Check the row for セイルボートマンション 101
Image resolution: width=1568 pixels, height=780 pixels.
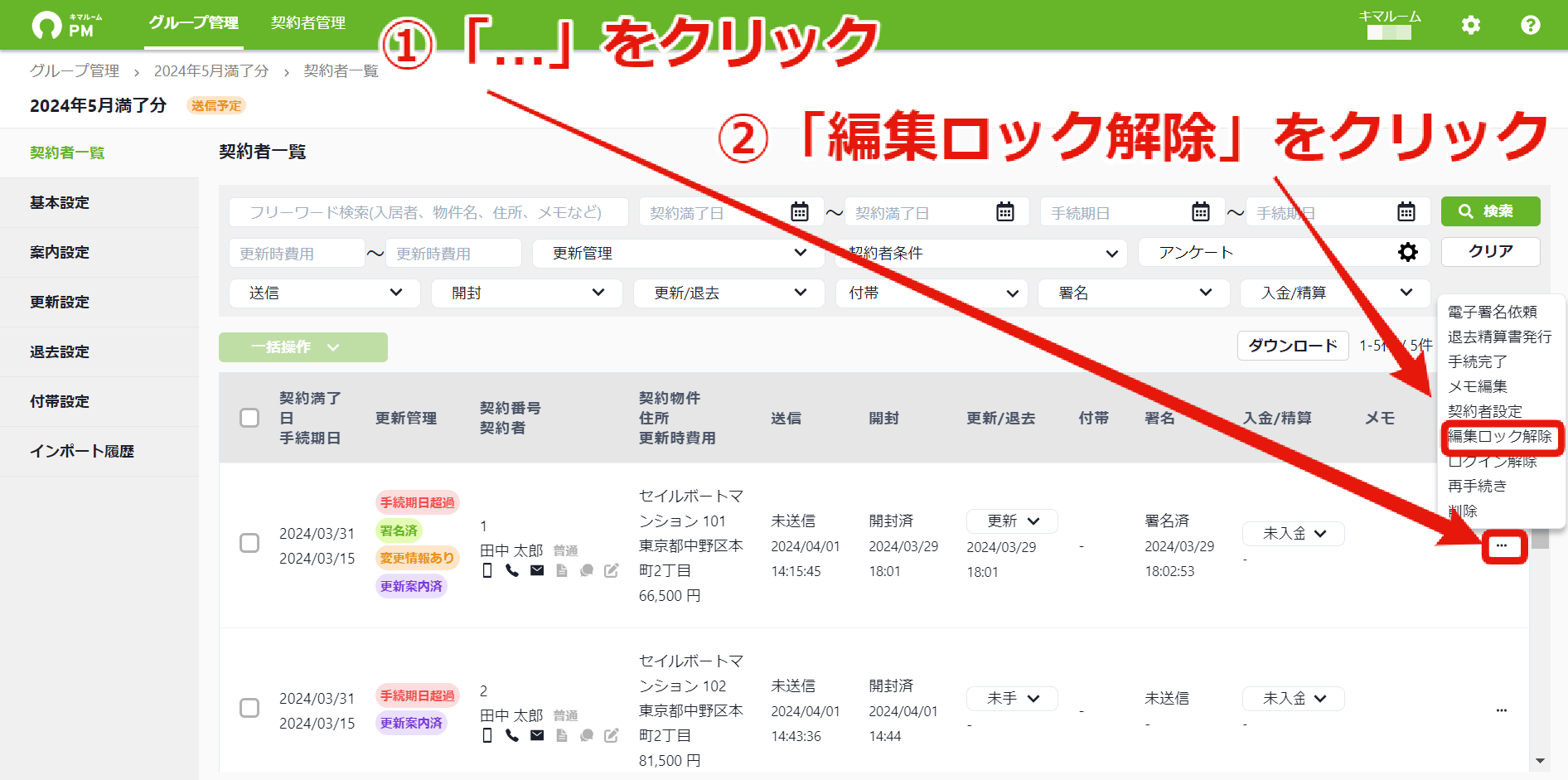(x=249, y=543)
